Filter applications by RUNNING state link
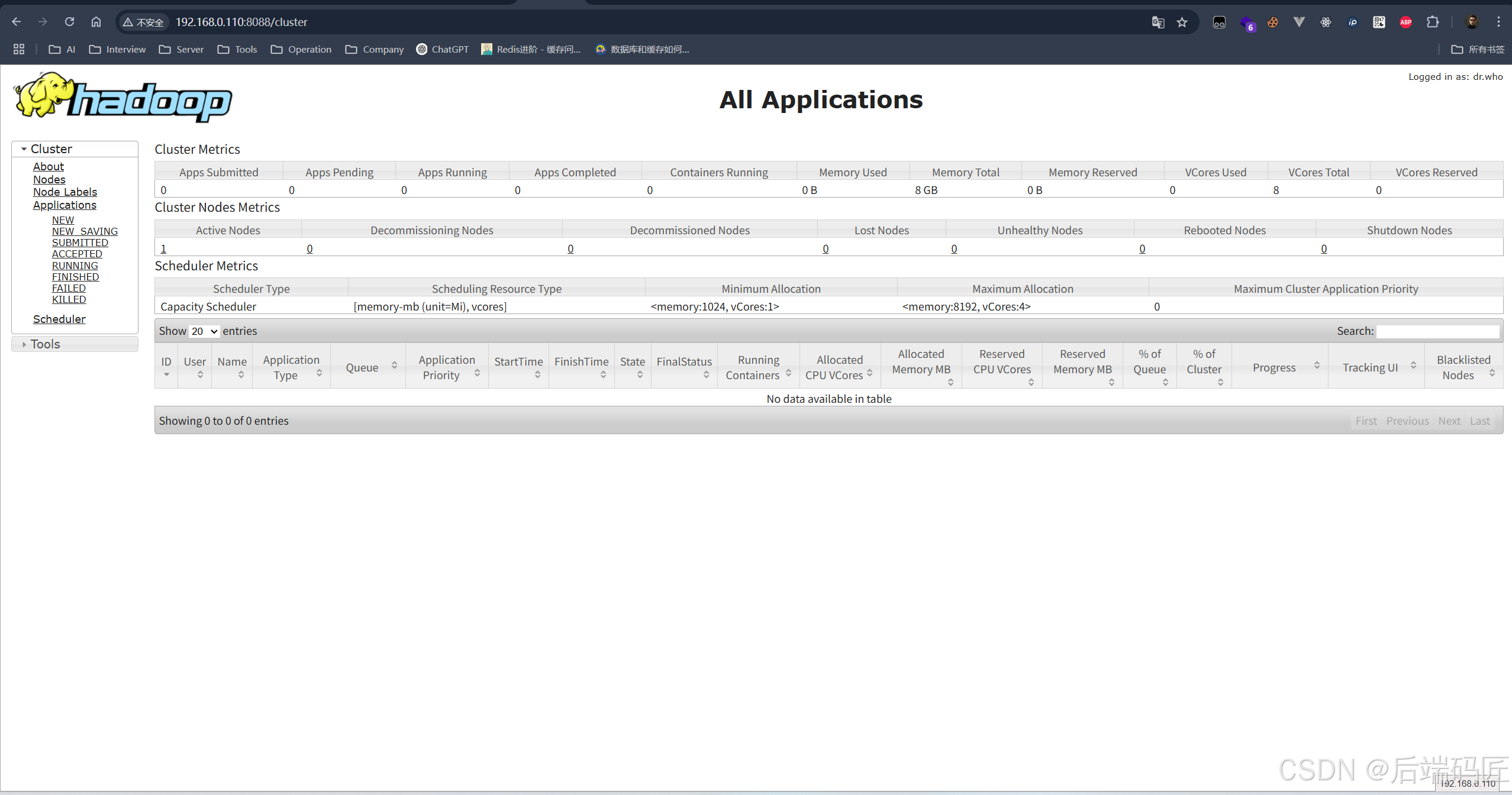 (x=75, y=266)
